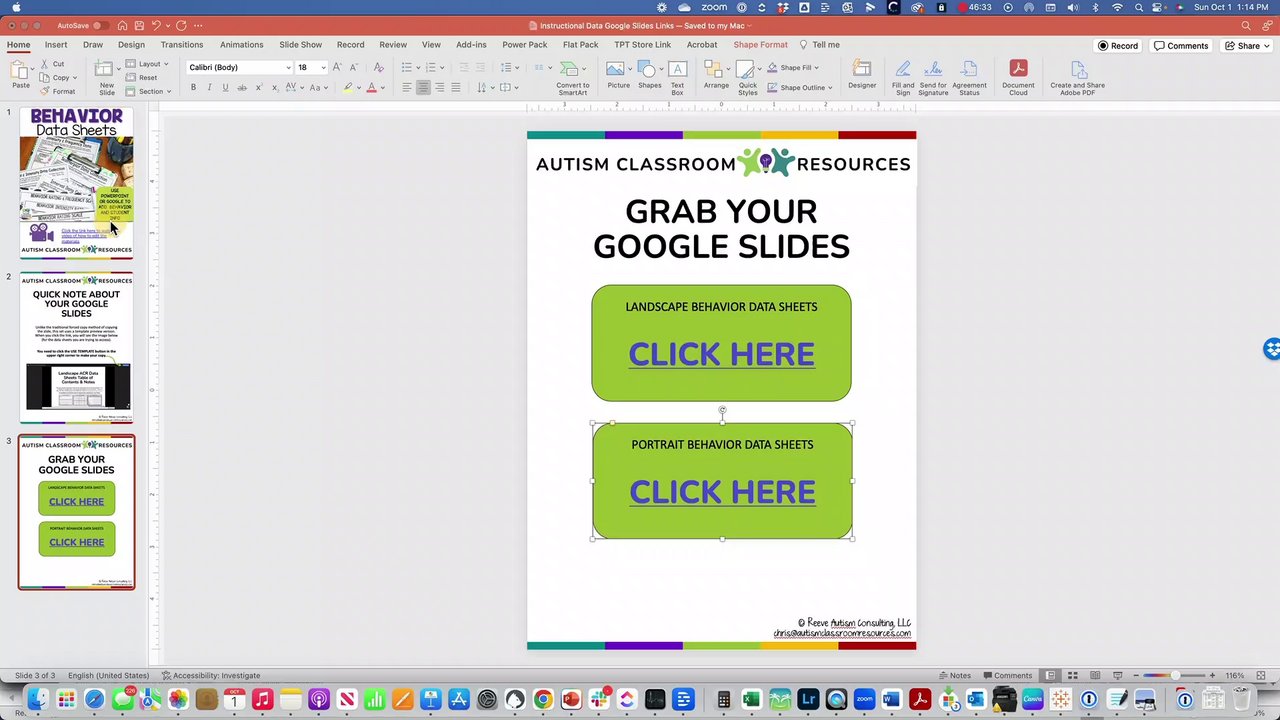Toggle Strikethrough formatting
Image resolution: width=1280 pixels, height=720 pixels.
242,87
